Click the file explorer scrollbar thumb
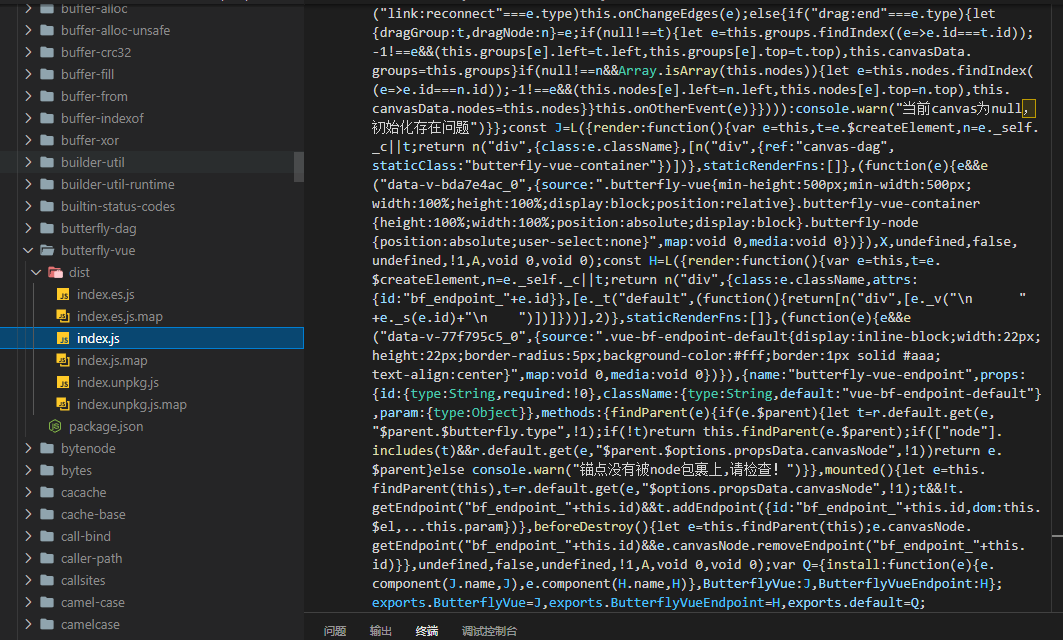Image resolution: width=1063 pixels, height=640 pixels. click(x=298, y=167)
